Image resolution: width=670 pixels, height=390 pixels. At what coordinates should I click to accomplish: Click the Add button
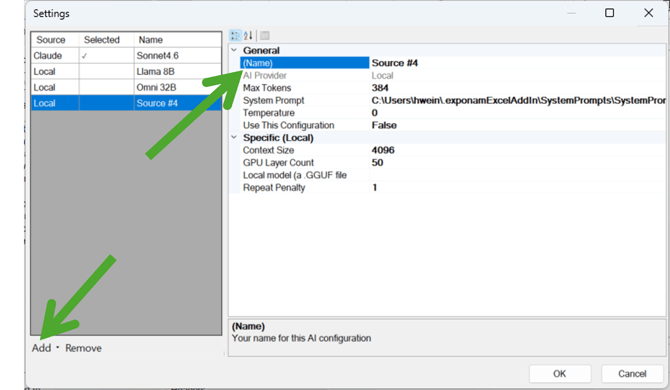[41, 348]
